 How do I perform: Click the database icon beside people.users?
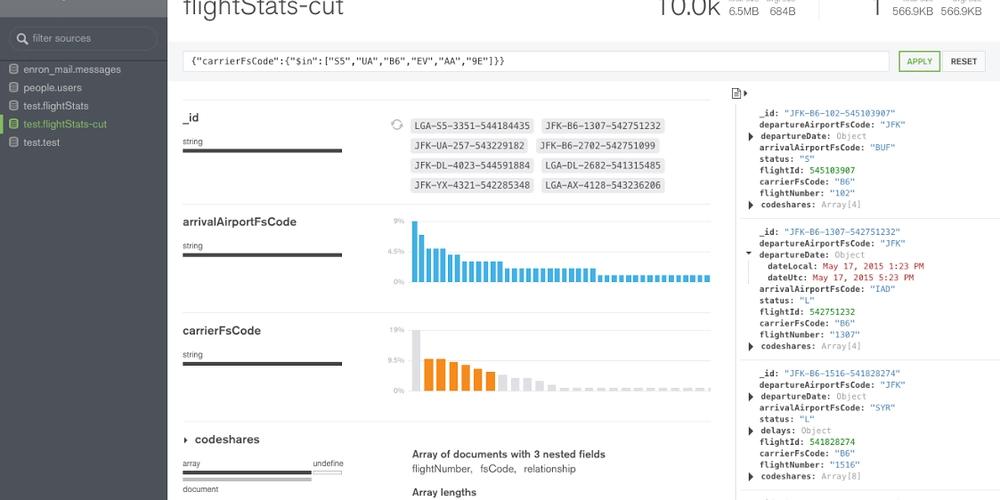[x=13, y=87]
